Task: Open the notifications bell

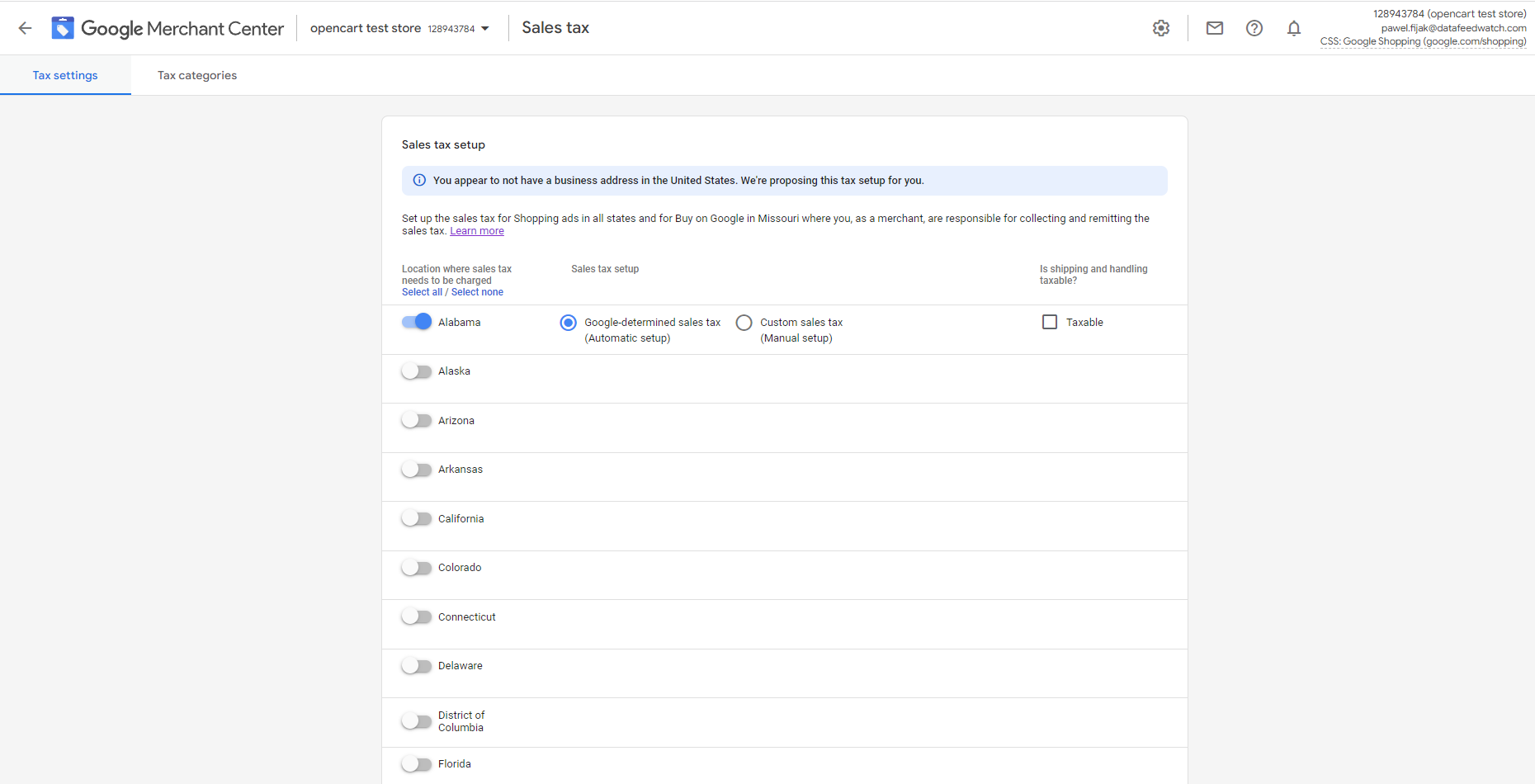Action: pos(1293,28)
